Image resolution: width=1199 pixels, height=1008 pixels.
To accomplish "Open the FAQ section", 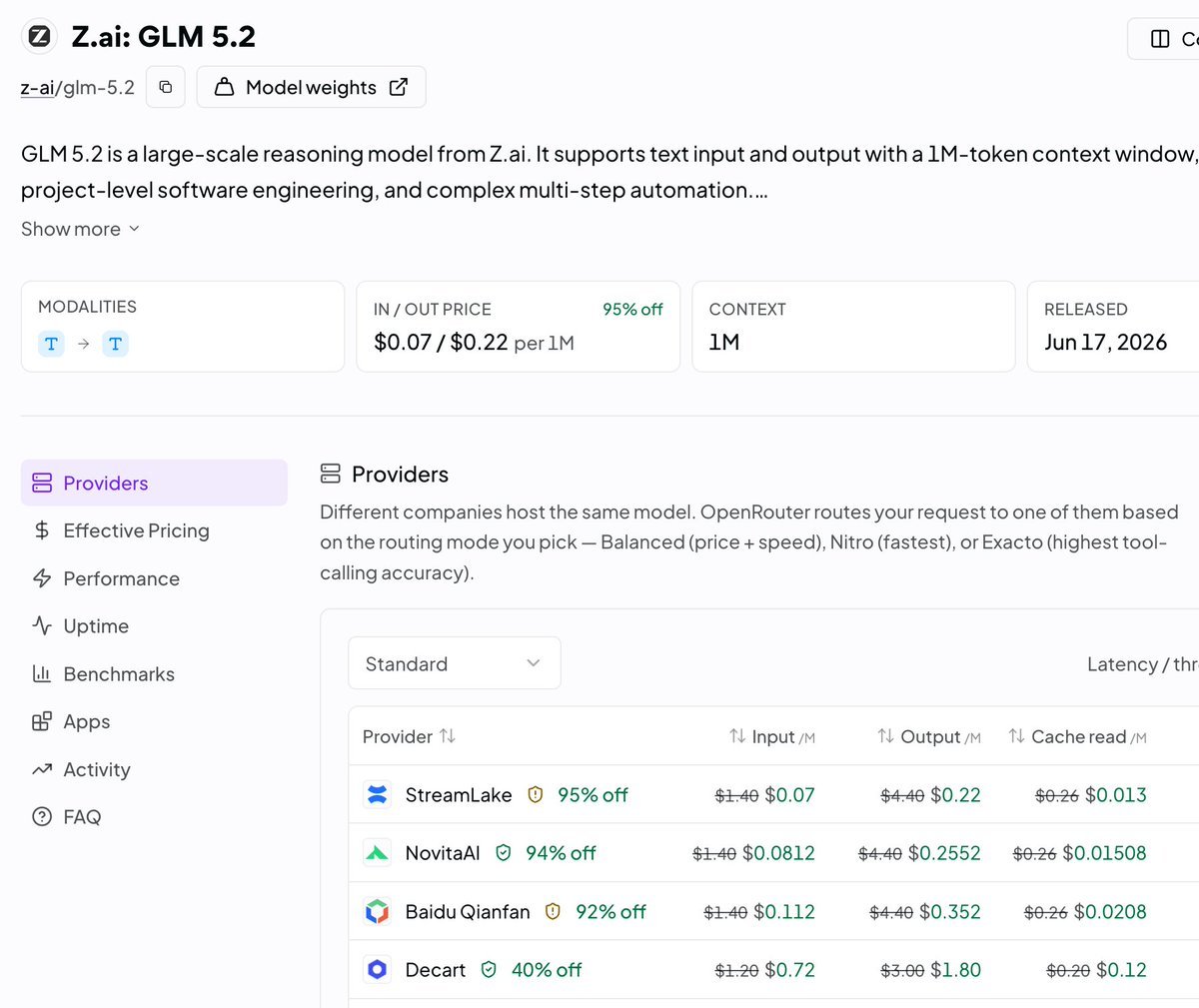I will [82, 817].
